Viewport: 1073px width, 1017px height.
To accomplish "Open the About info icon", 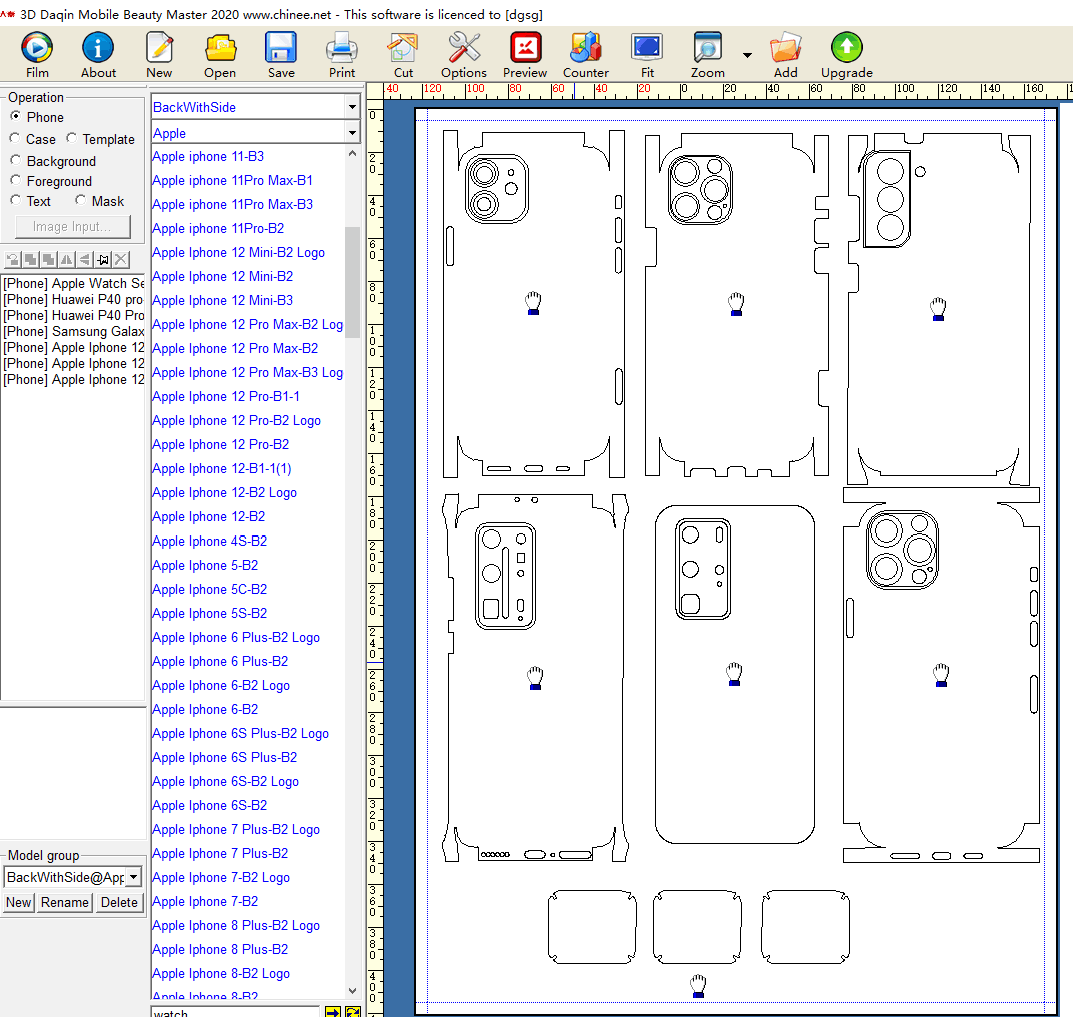I will click(98, 47).
